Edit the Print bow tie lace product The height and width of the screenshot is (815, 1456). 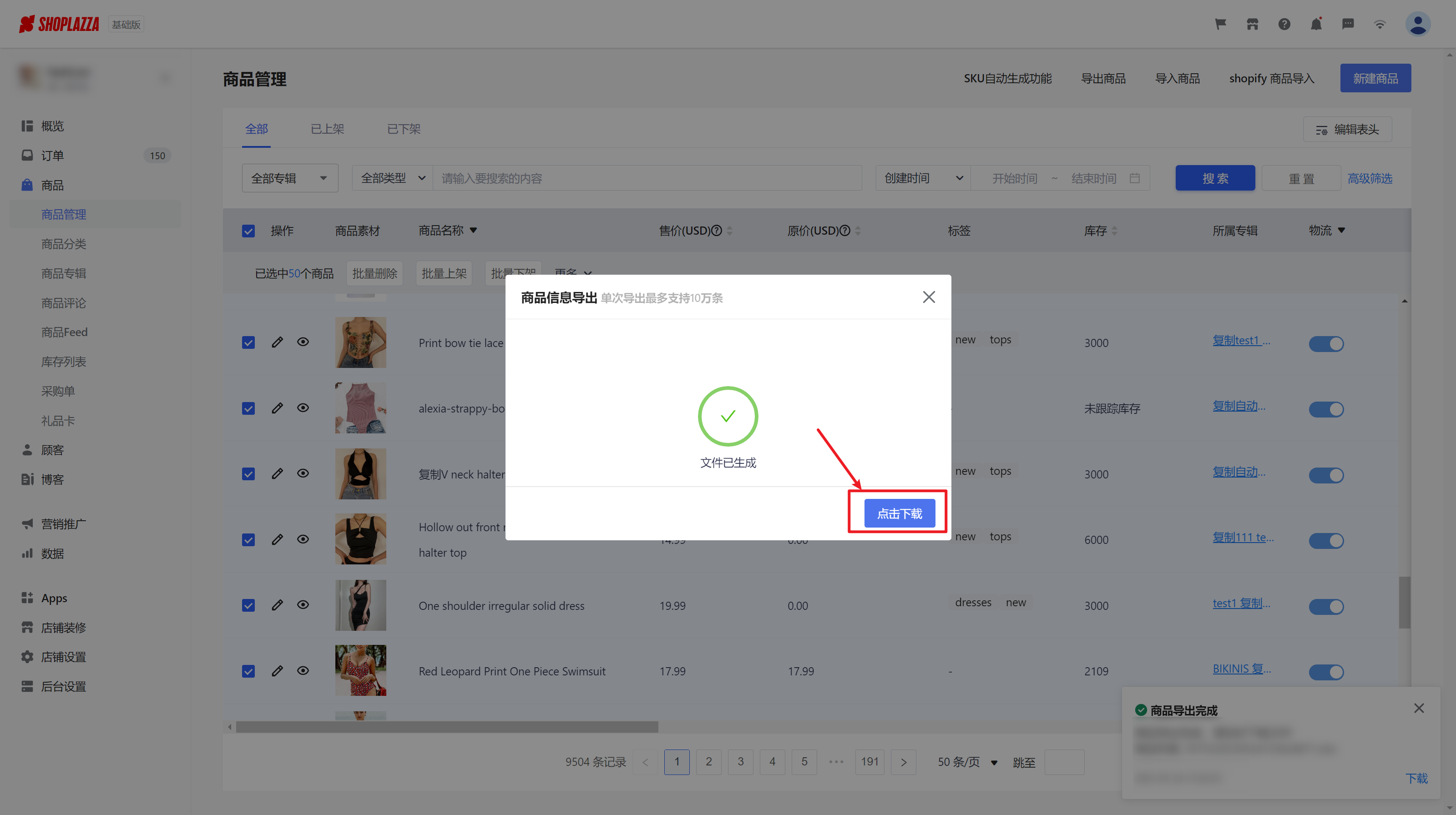pyautogui.click(x=277, y=342)
